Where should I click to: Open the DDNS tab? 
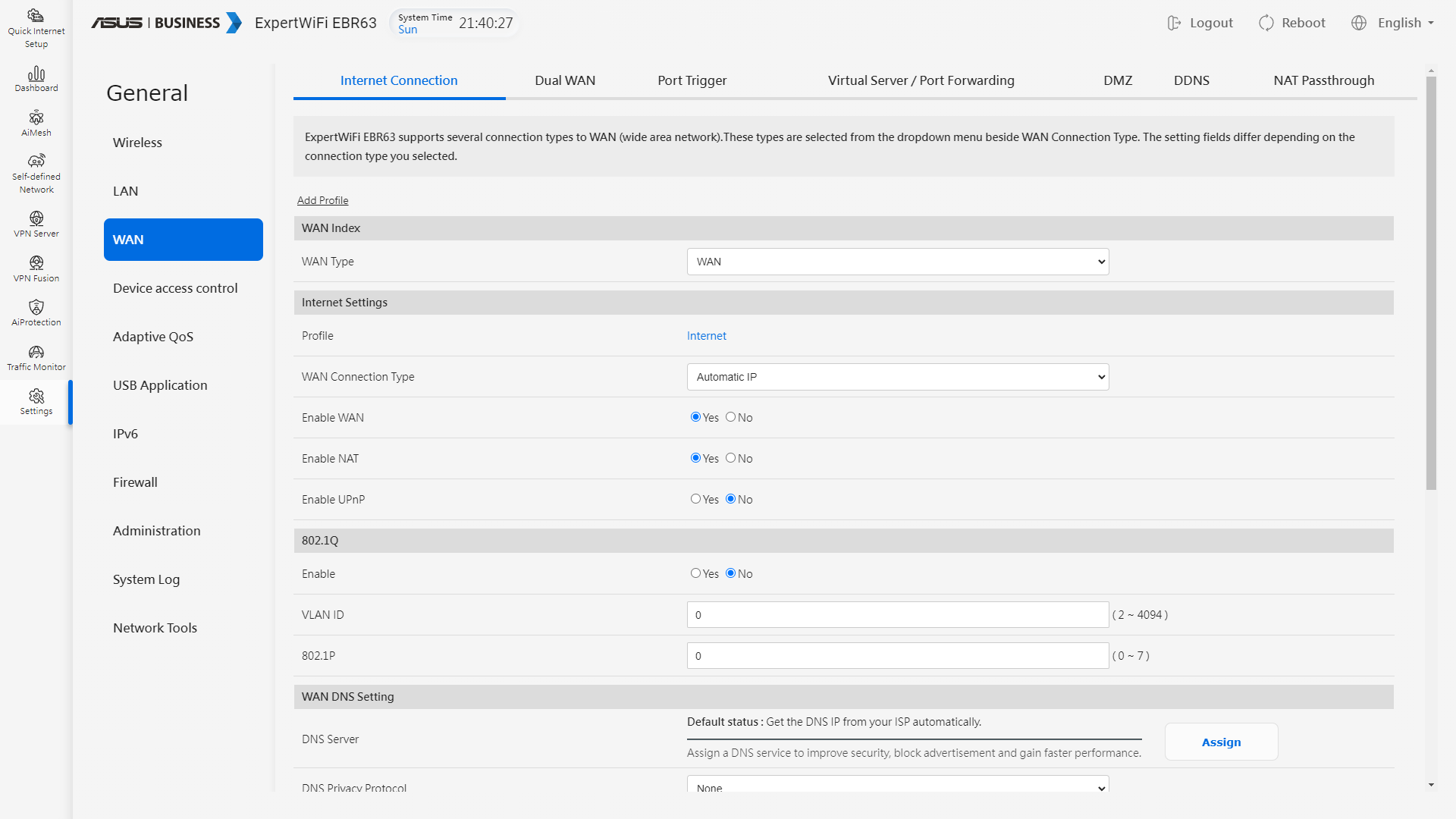pos(1191,80)
